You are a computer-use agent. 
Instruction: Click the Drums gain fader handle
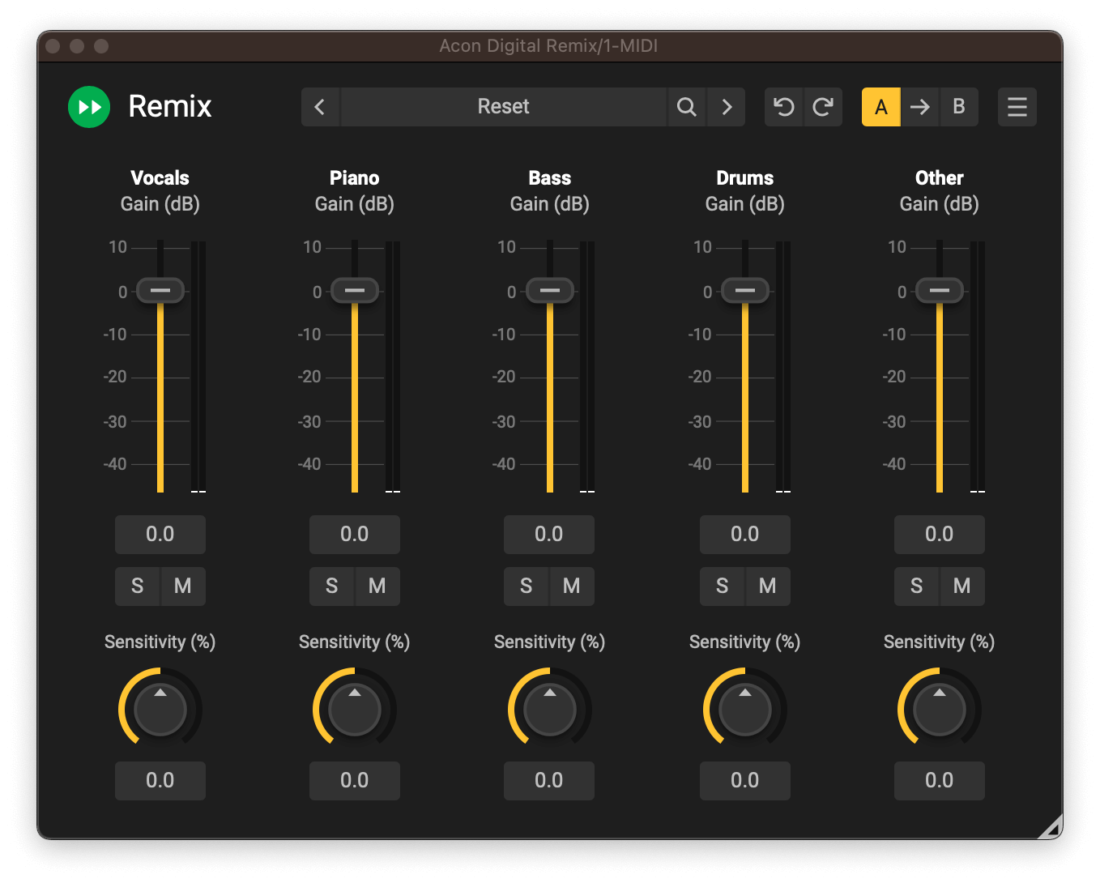745,290
